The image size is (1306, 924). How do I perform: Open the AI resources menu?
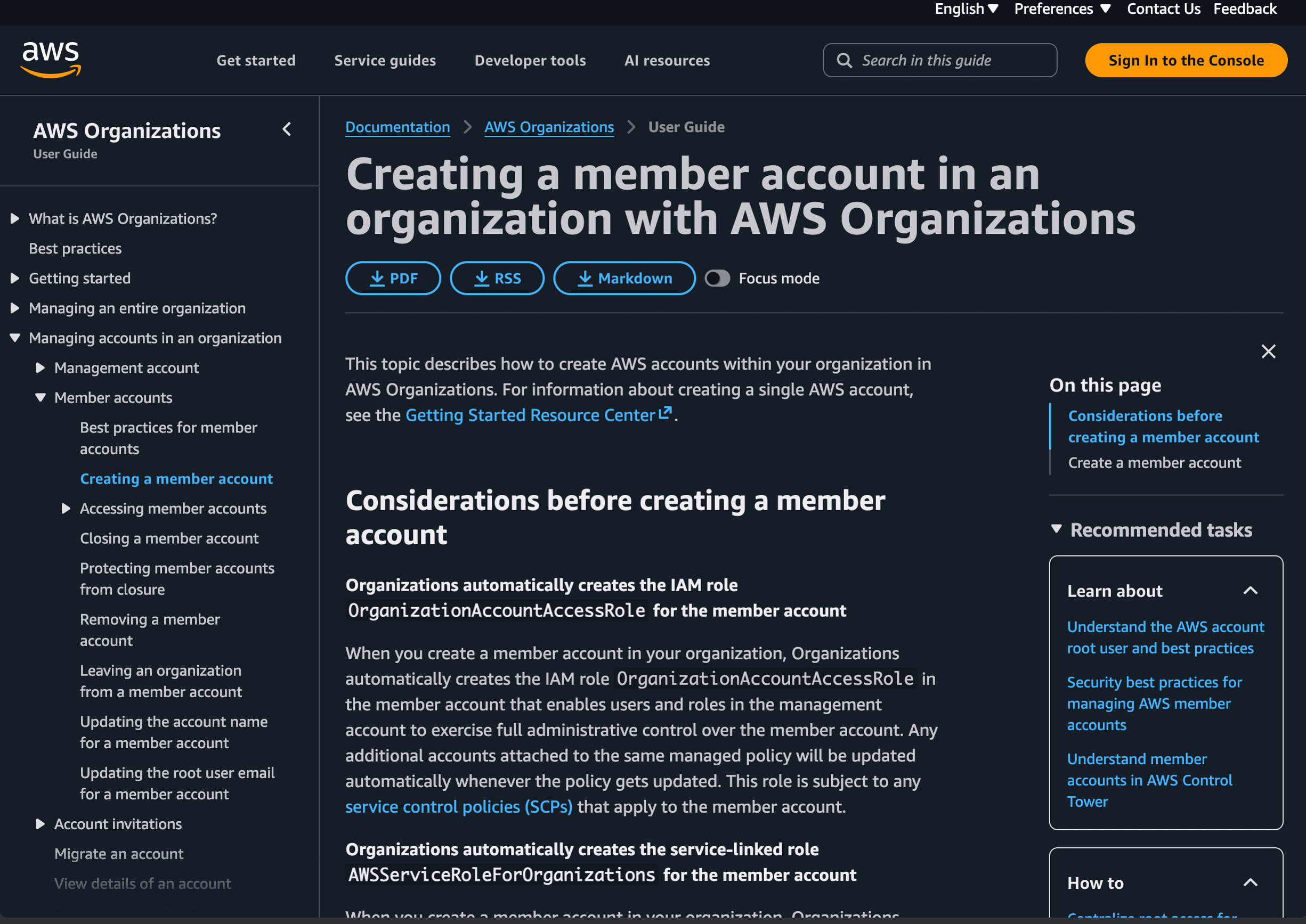point(667,60)
